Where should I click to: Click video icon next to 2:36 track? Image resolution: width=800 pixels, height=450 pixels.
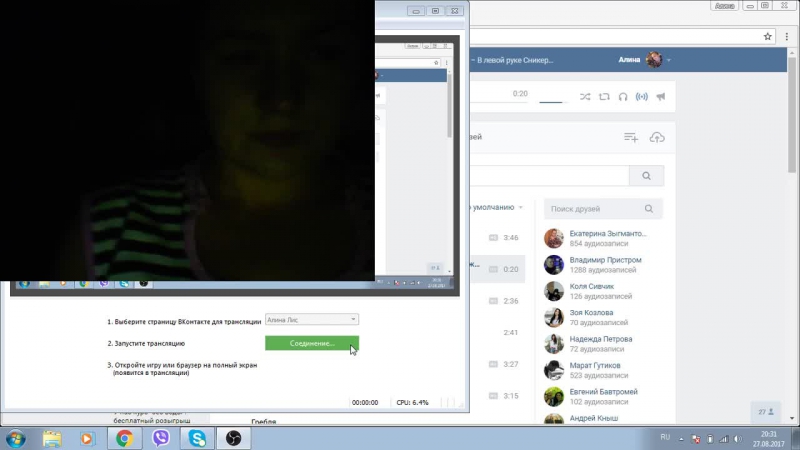[493, 301]
